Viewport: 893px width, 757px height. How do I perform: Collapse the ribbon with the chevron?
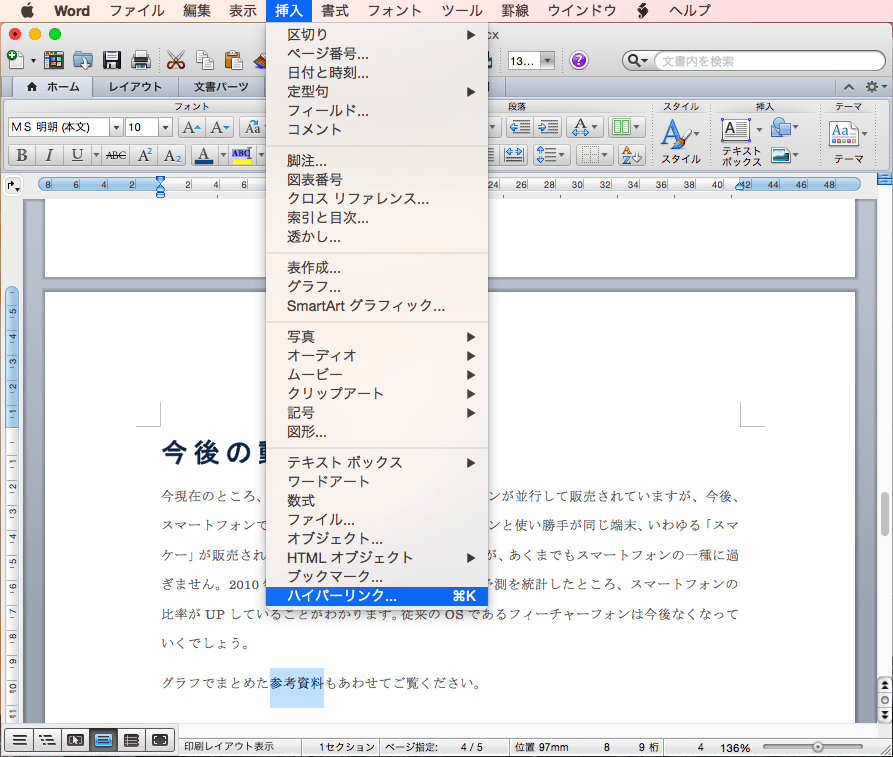click(x=849, y=87)
